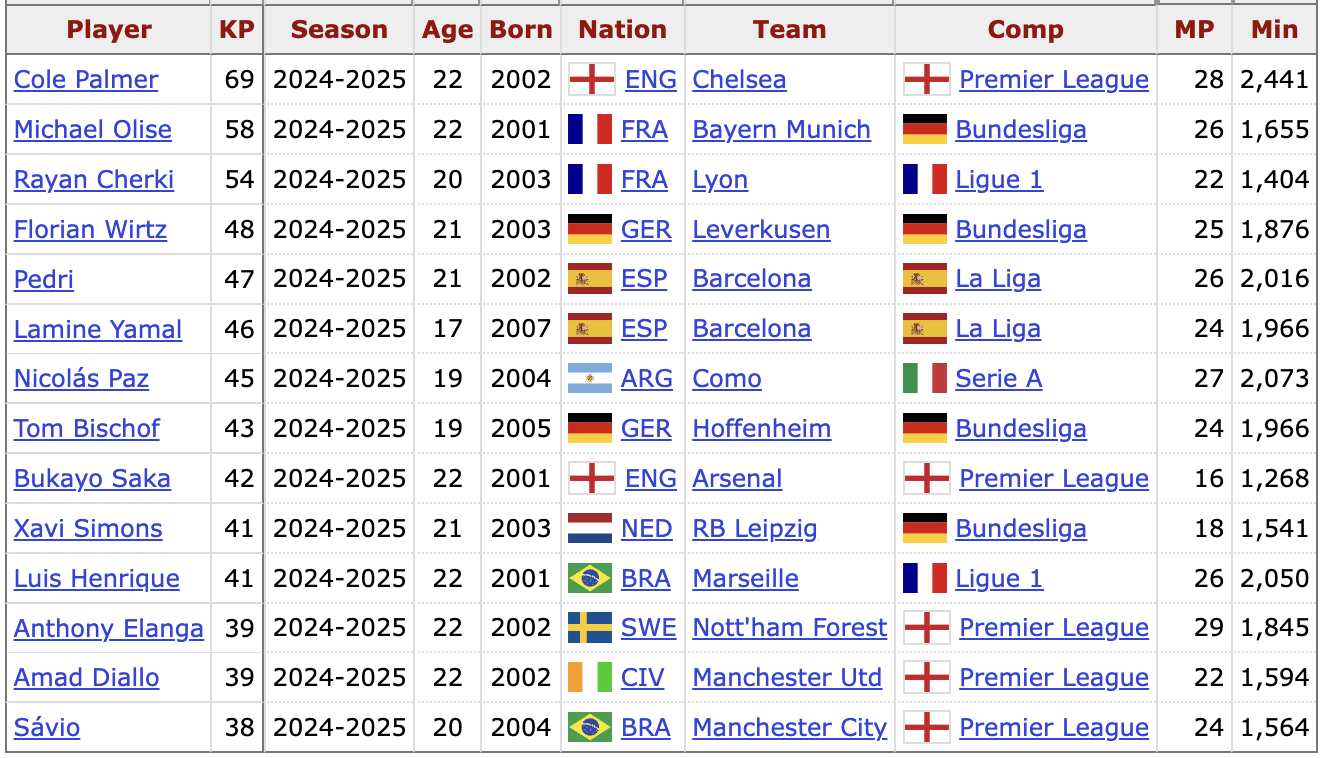
Task: Follow the Nicolás Paz player link
Action: [x=81, y=378]
